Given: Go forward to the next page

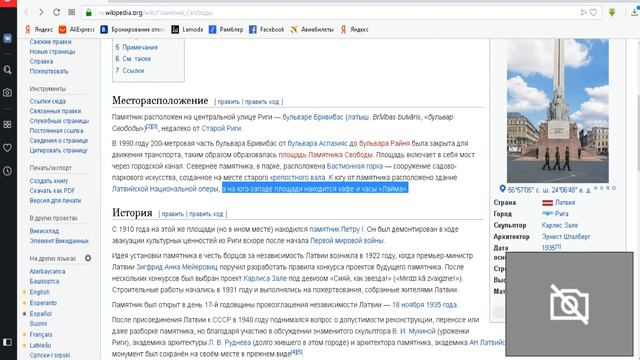Looking at the screenshot, I should coord(41,12).
